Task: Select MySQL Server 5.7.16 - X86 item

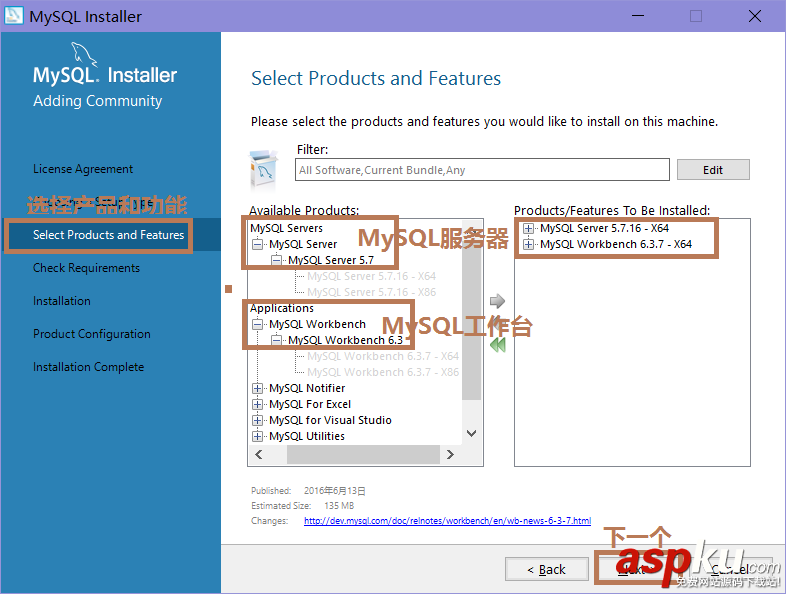Action: click(x=371, y=292)
